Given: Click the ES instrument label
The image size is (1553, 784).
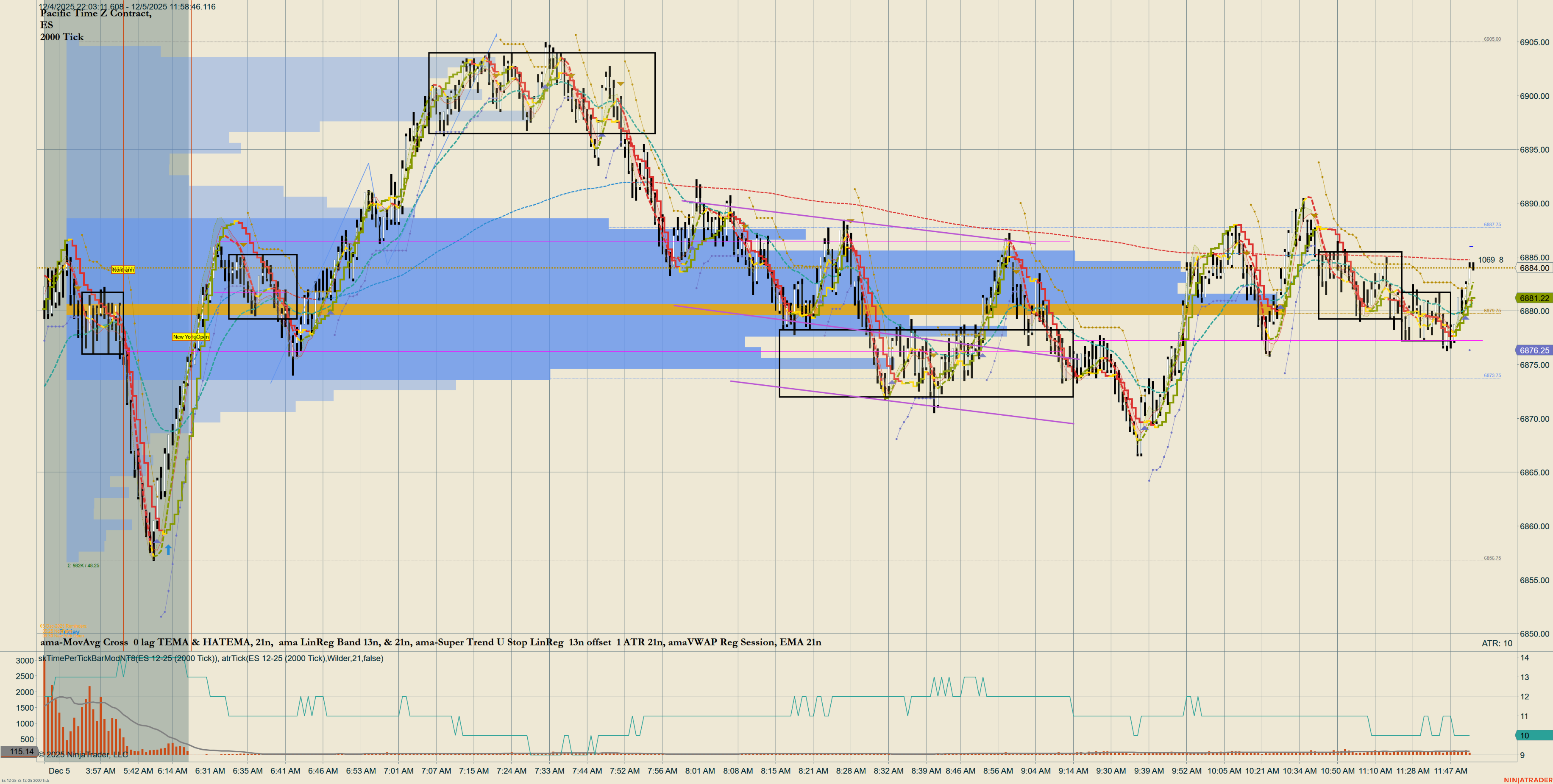Looking at the screenshot, I should [x=47, y=25].
